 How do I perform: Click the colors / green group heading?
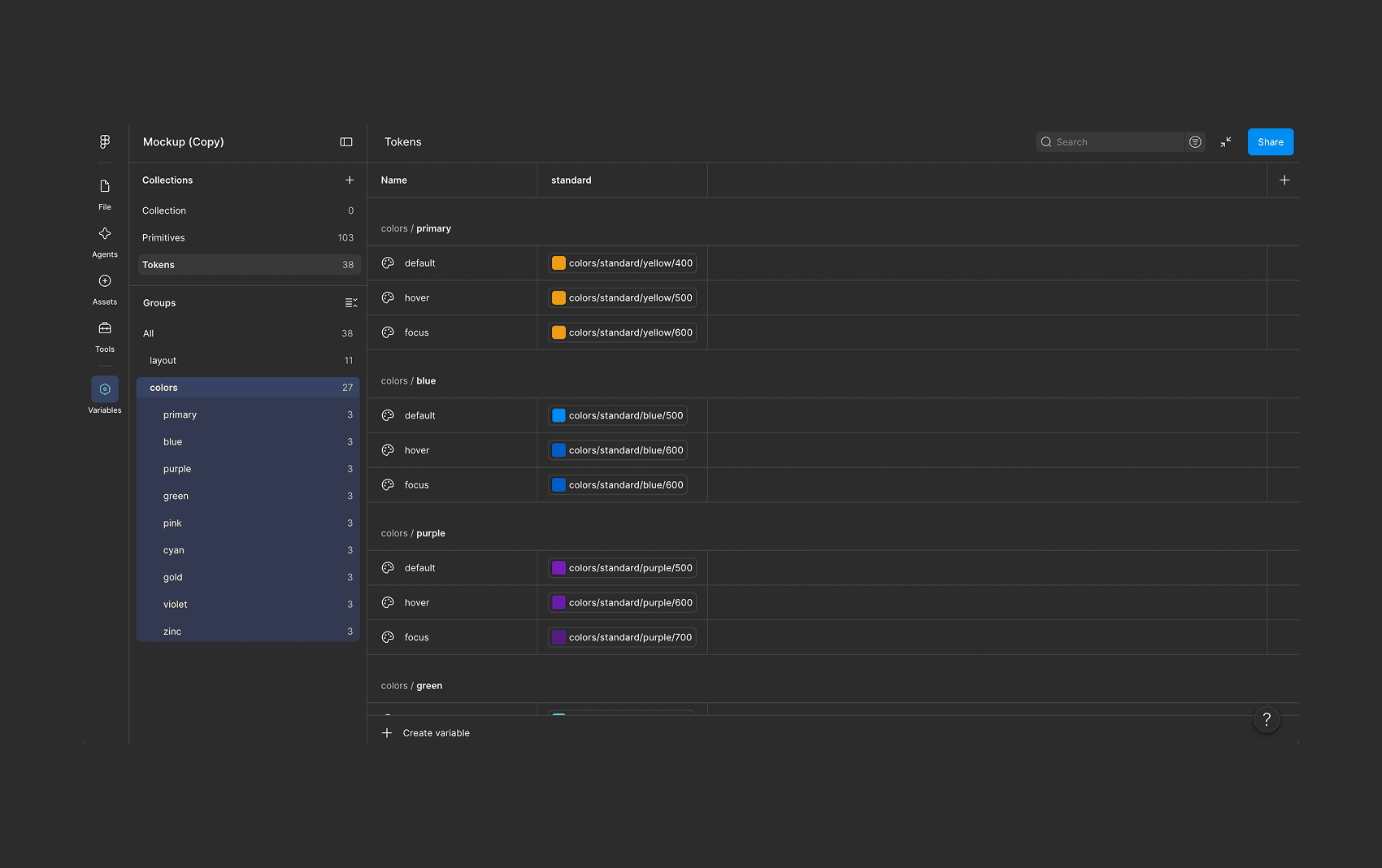(x=412, y=685)
